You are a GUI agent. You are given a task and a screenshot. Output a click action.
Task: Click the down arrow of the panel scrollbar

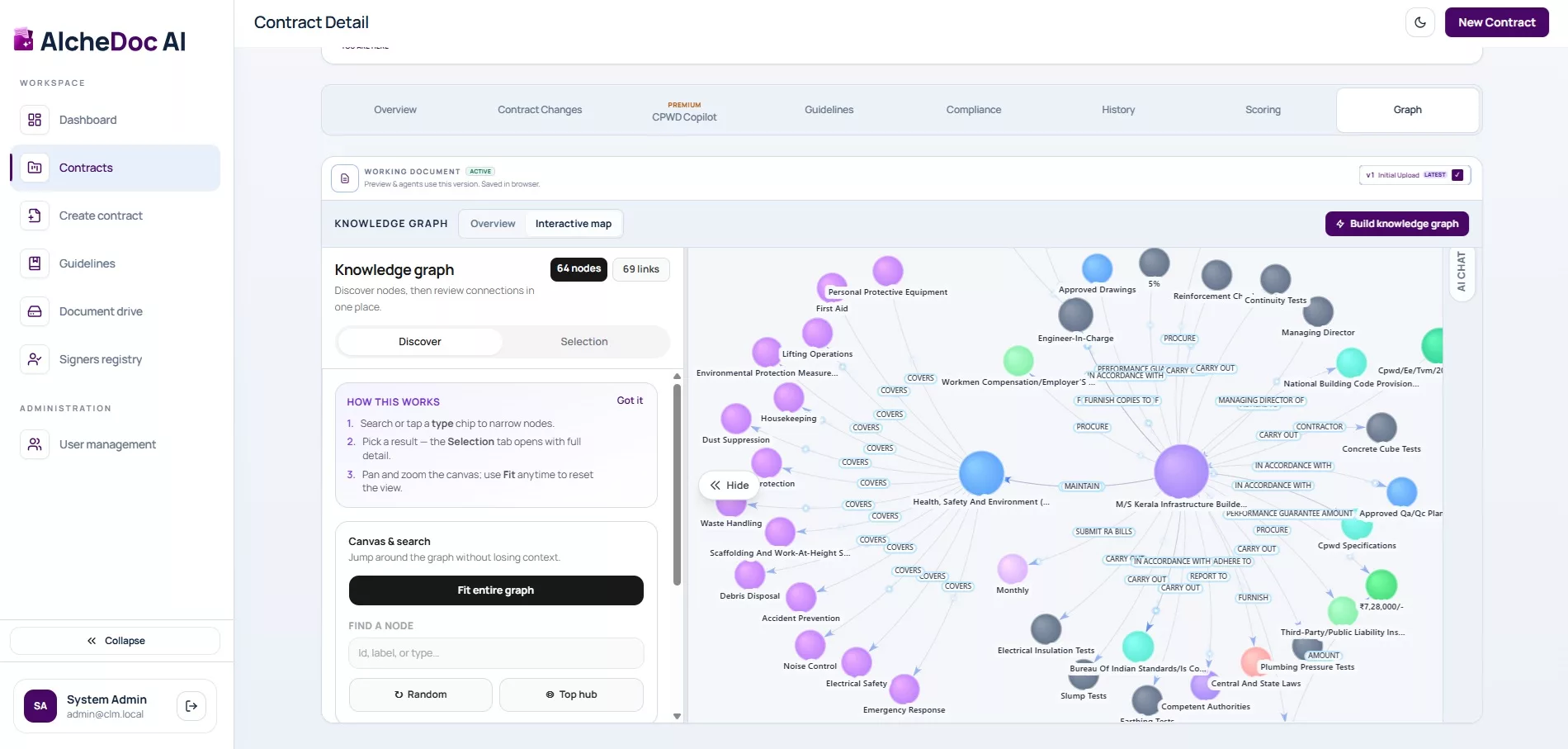point(678,717)
